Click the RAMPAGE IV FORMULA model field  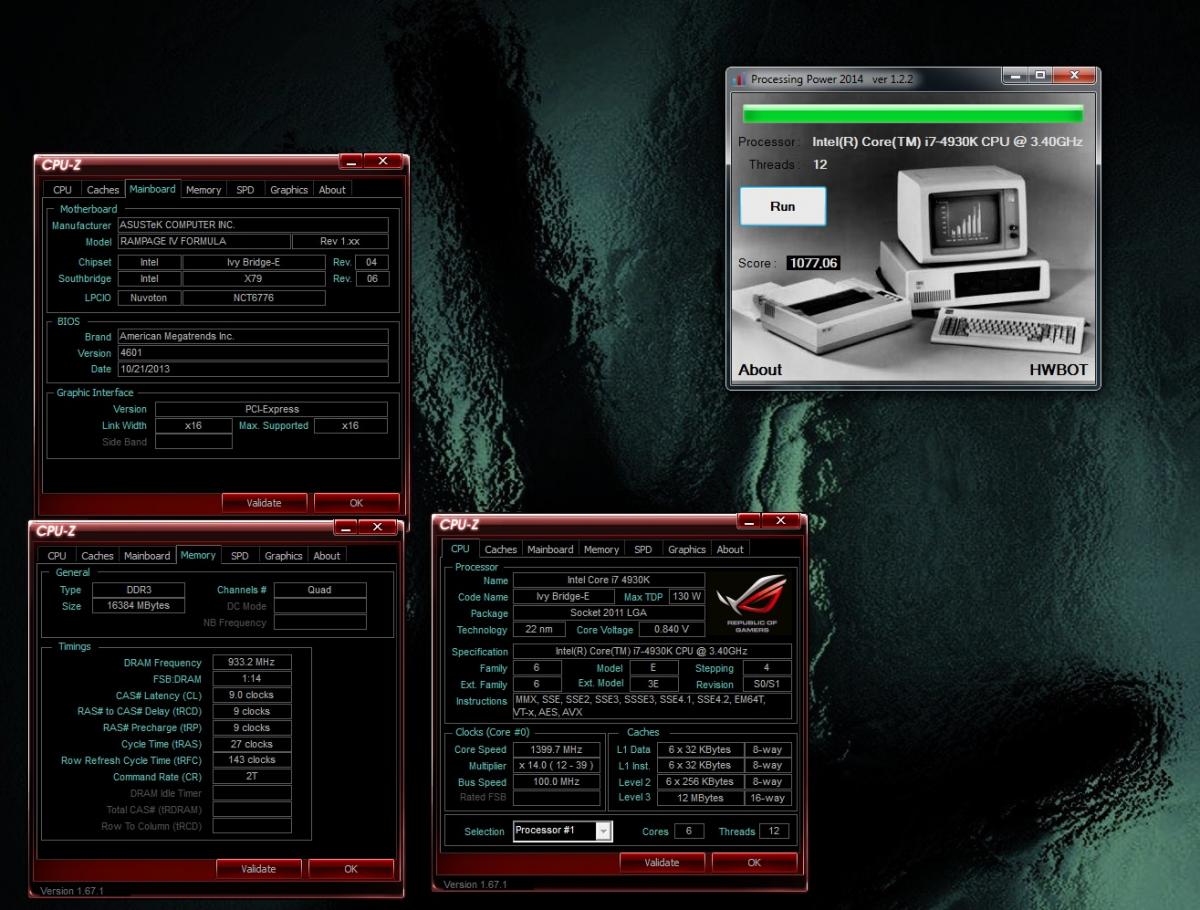(203, 241)
